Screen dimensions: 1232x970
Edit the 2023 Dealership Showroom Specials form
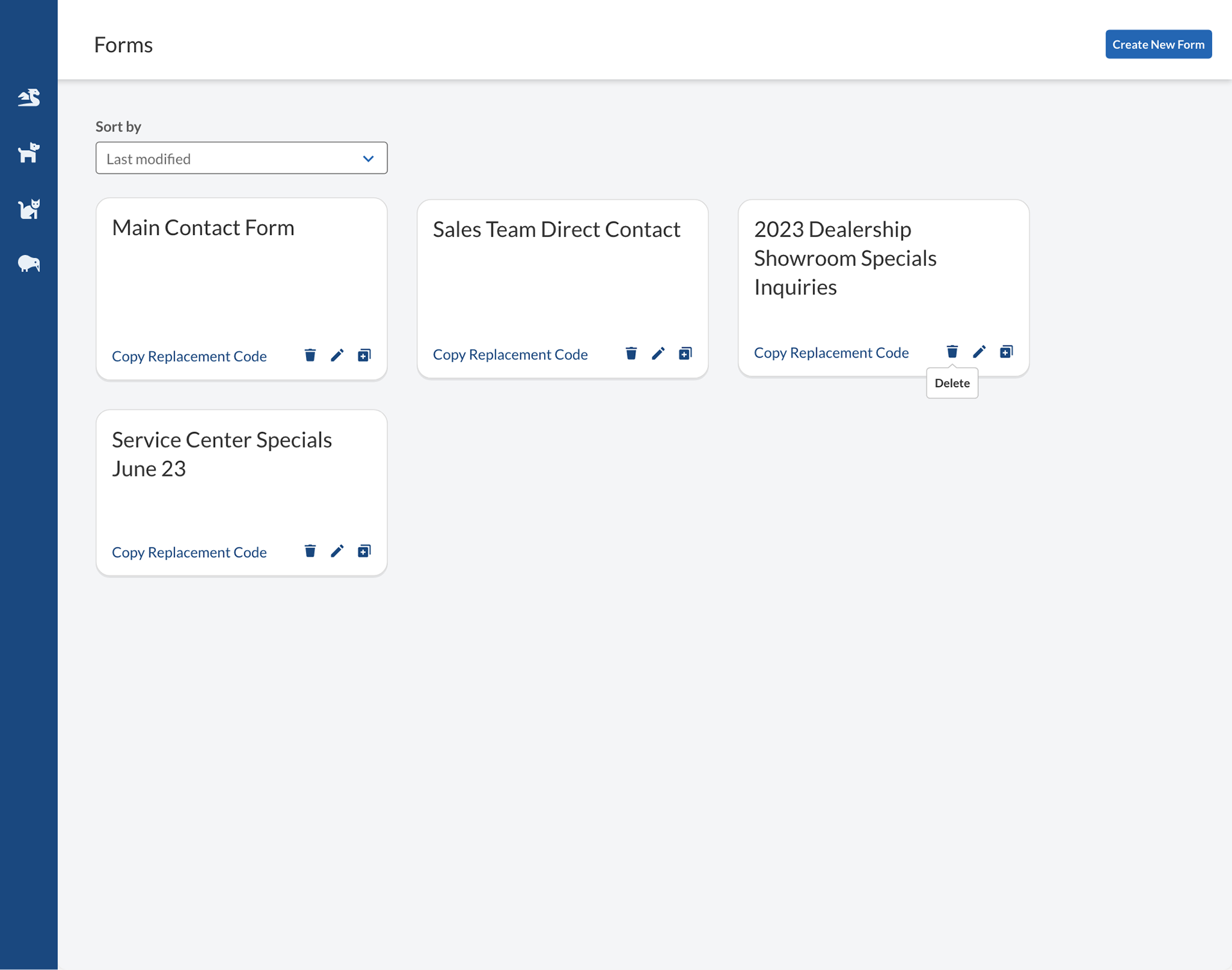coord(979,351)
